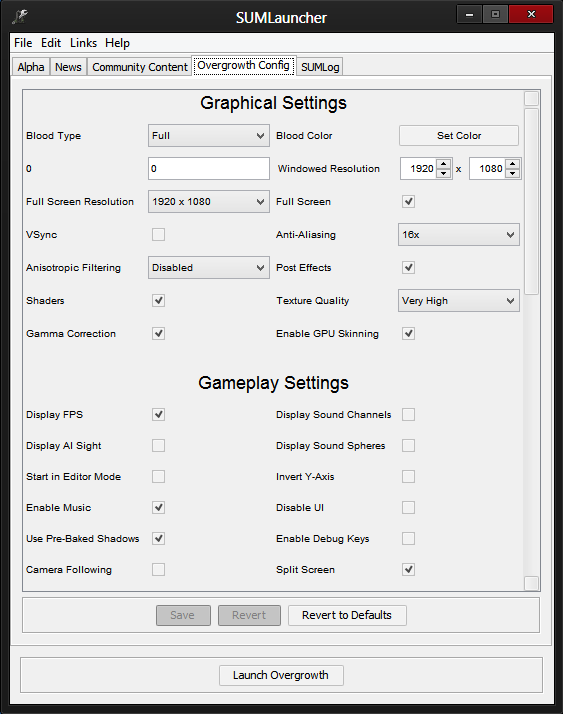Image resolution: width=563 pixels, height=714 pixels.
Task: Increase windowed resolution width with up arrow
Action: 443,164
